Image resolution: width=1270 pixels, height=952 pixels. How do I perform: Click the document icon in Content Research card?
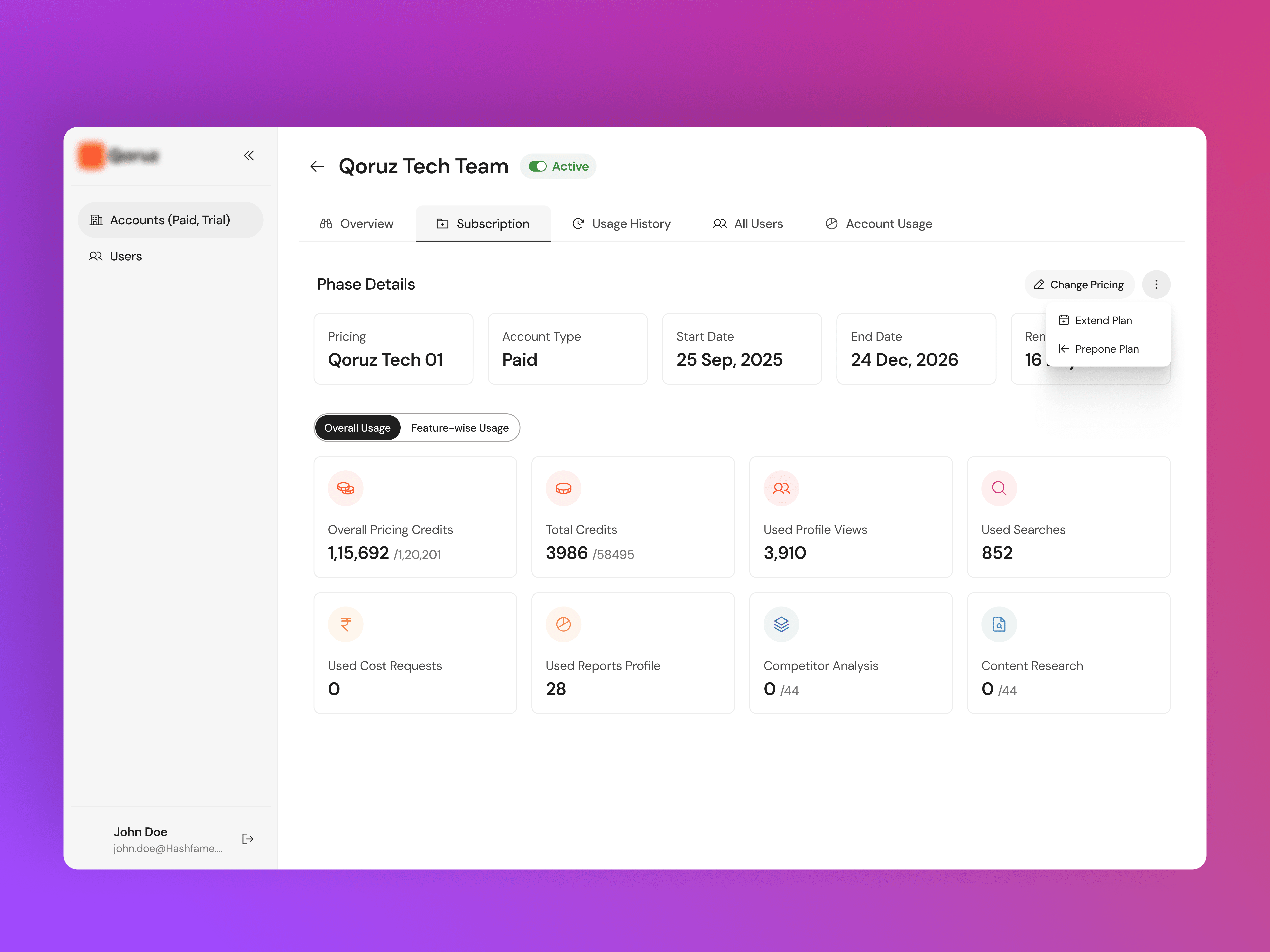(999, 624)
